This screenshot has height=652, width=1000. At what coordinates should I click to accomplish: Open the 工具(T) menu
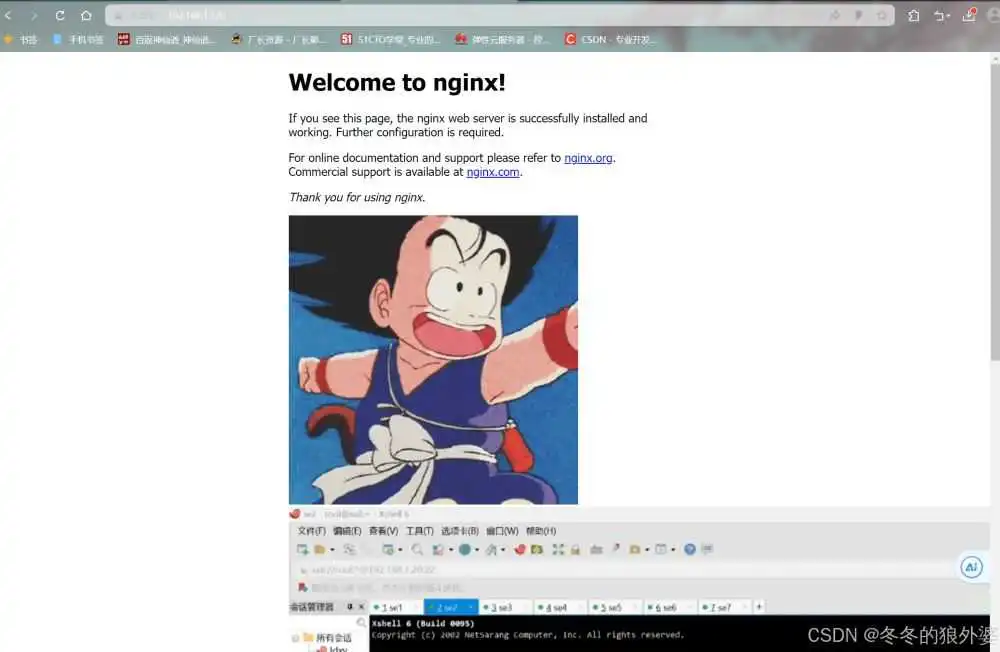tap(419, 531)
